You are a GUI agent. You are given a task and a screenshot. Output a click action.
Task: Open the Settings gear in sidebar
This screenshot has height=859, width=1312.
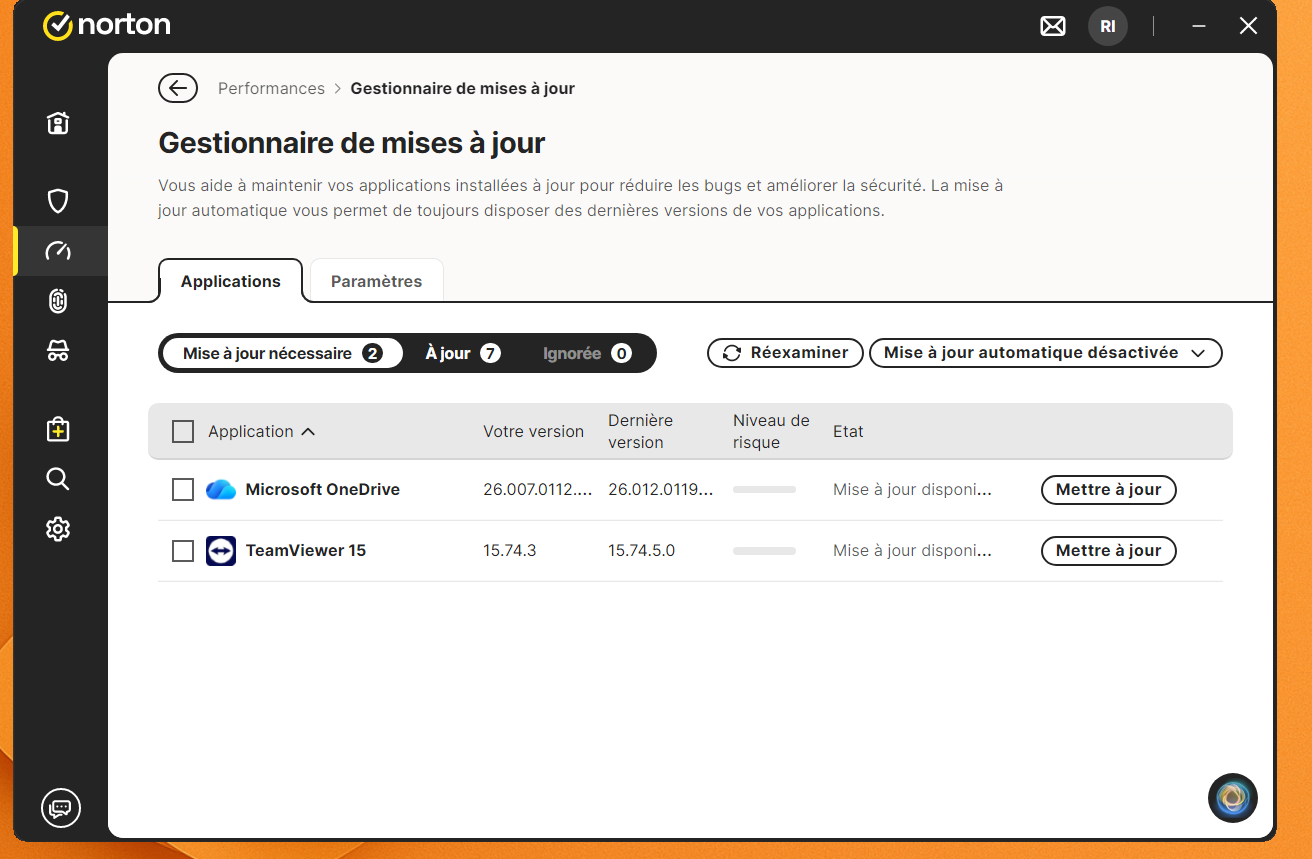pyautogui.click(x=58, y=529)
